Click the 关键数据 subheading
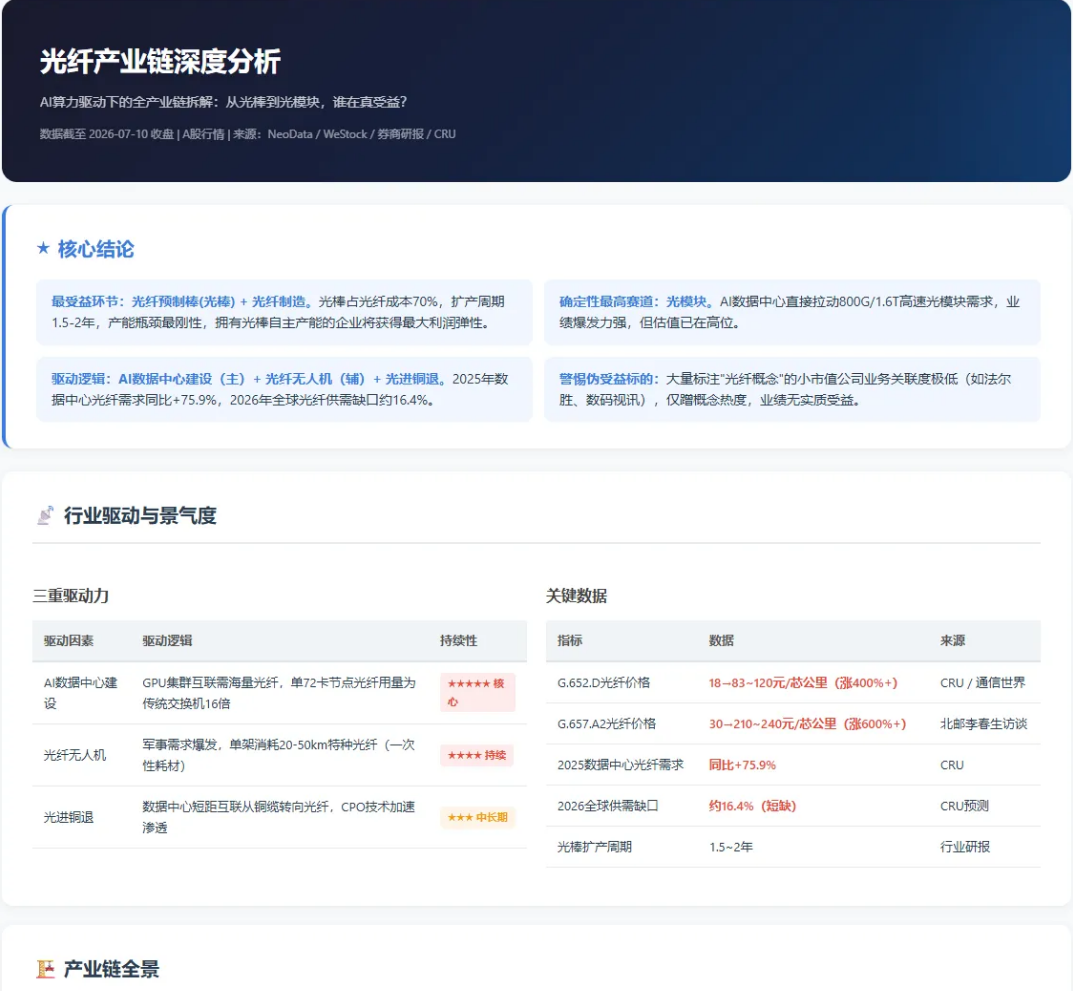This screenshot has width=1073, height=991. point(576,595)
